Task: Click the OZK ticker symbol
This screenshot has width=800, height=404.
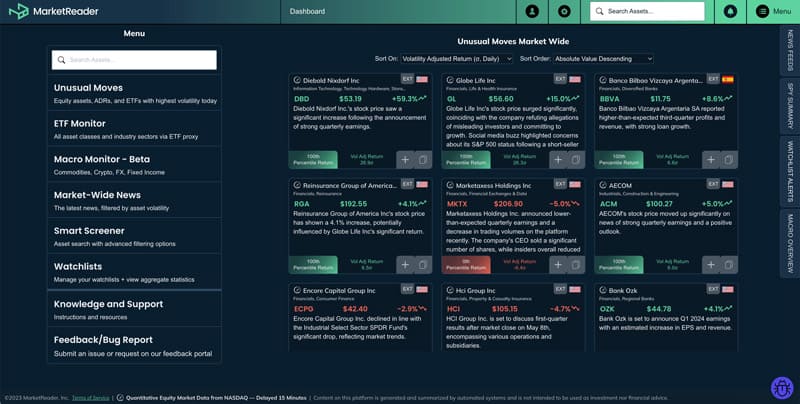Action: [607, 309]
